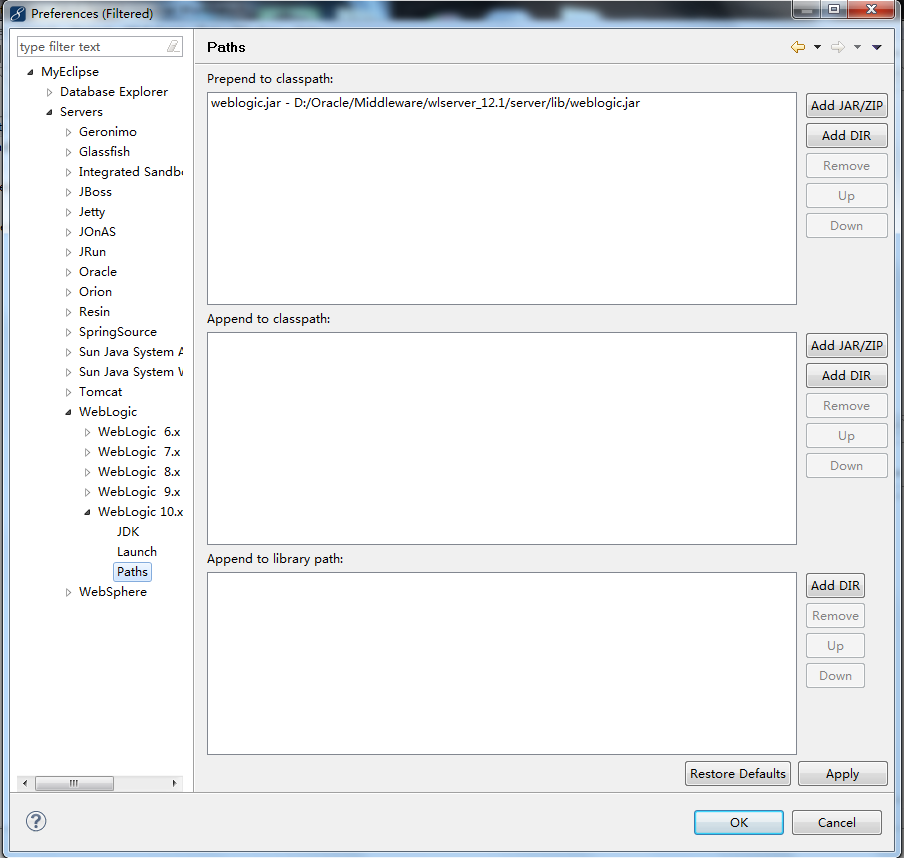Collapse the WebLogic 10.x node

[x=87, y=511]
